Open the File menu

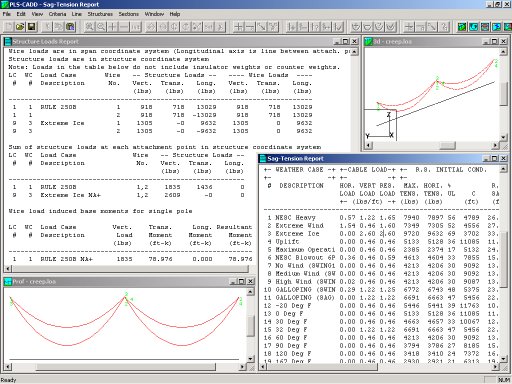coord(7,14)
